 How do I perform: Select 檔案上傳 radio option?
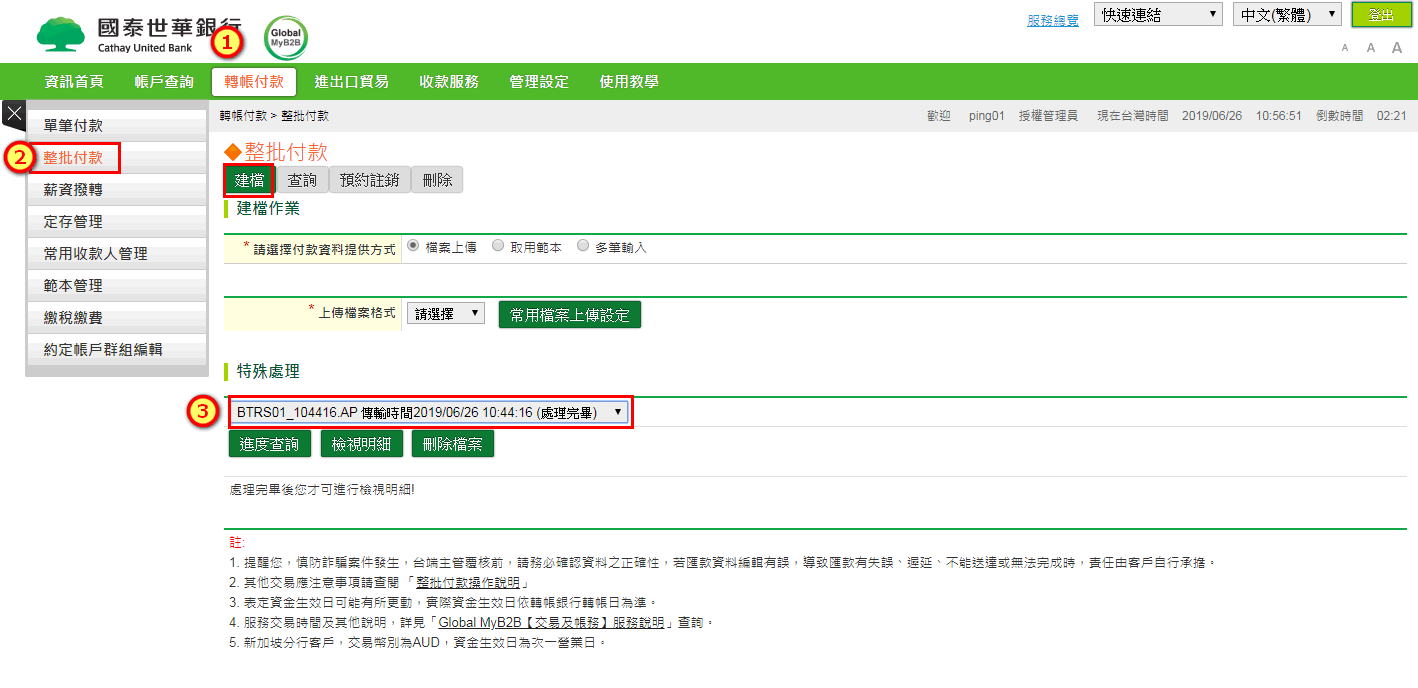tap(413, 246)
